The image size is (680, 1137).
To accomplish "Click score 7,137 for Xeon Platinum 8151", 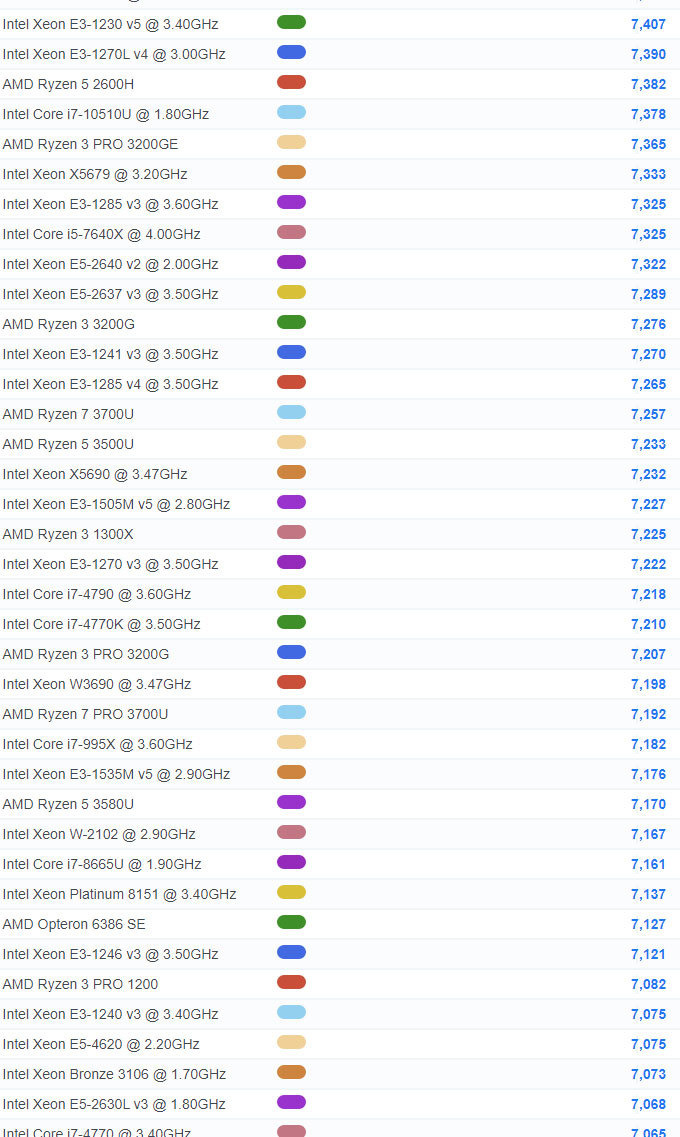I will (648, 894).
